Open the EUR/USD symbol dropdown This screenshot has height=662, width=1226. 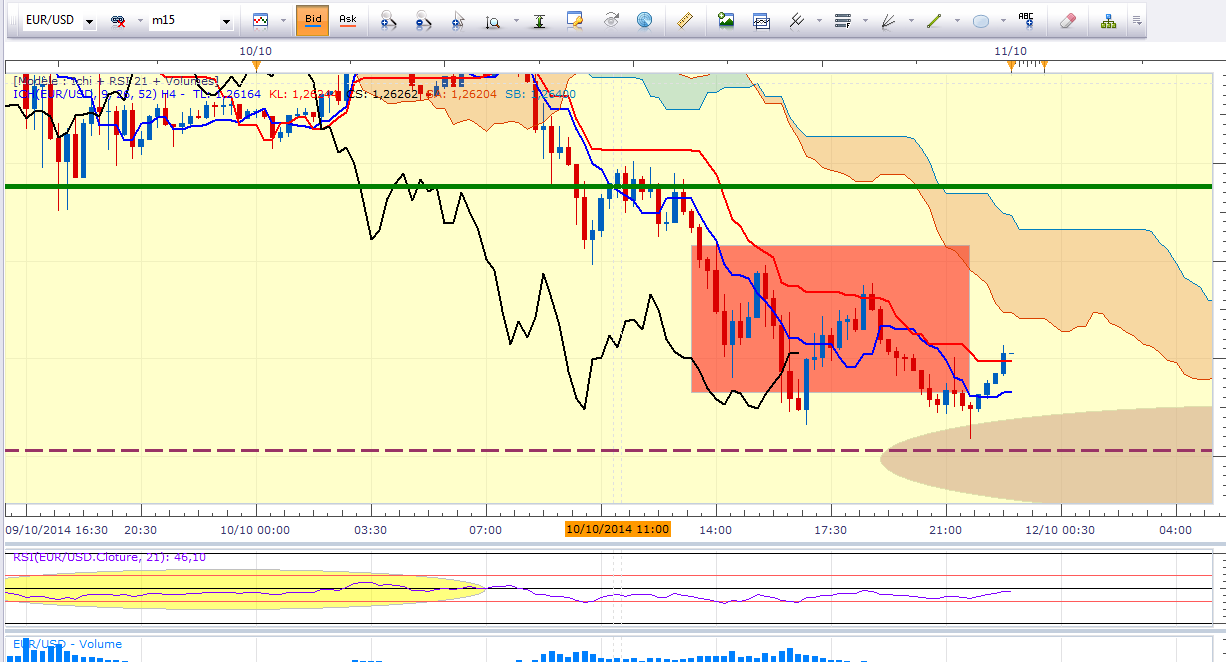coord(89,21)
